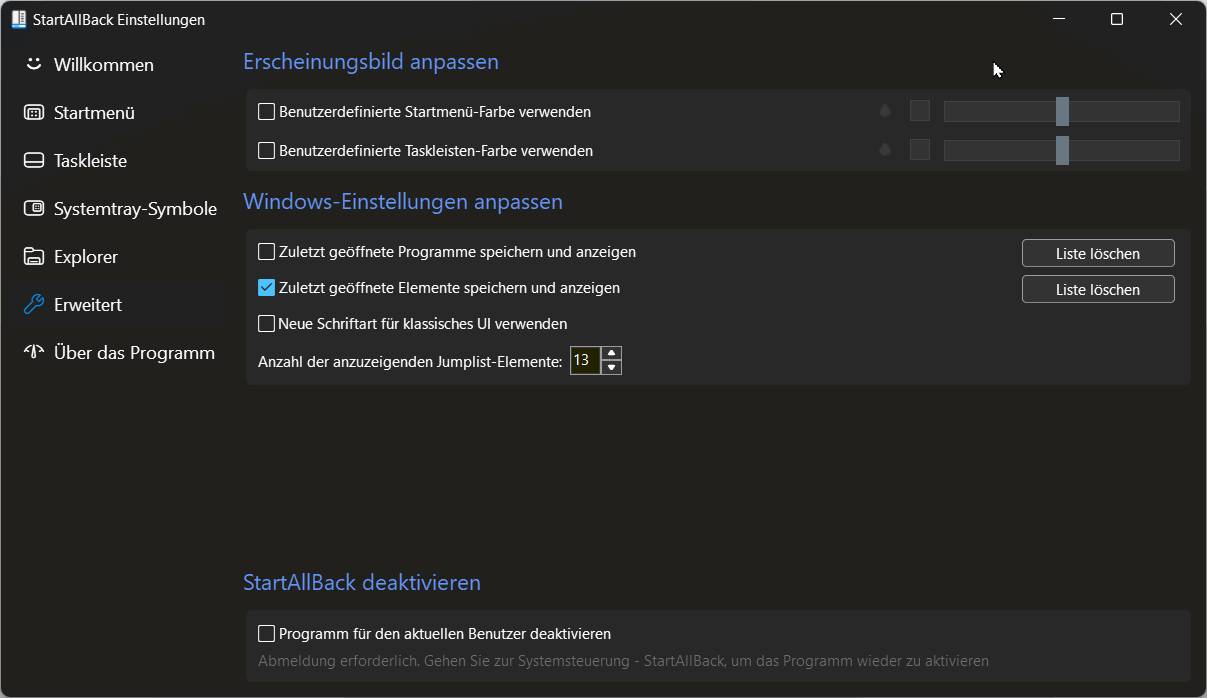Click the Explorer folder icon
This screenshot has height=698, width=1207.
(34, 257)
